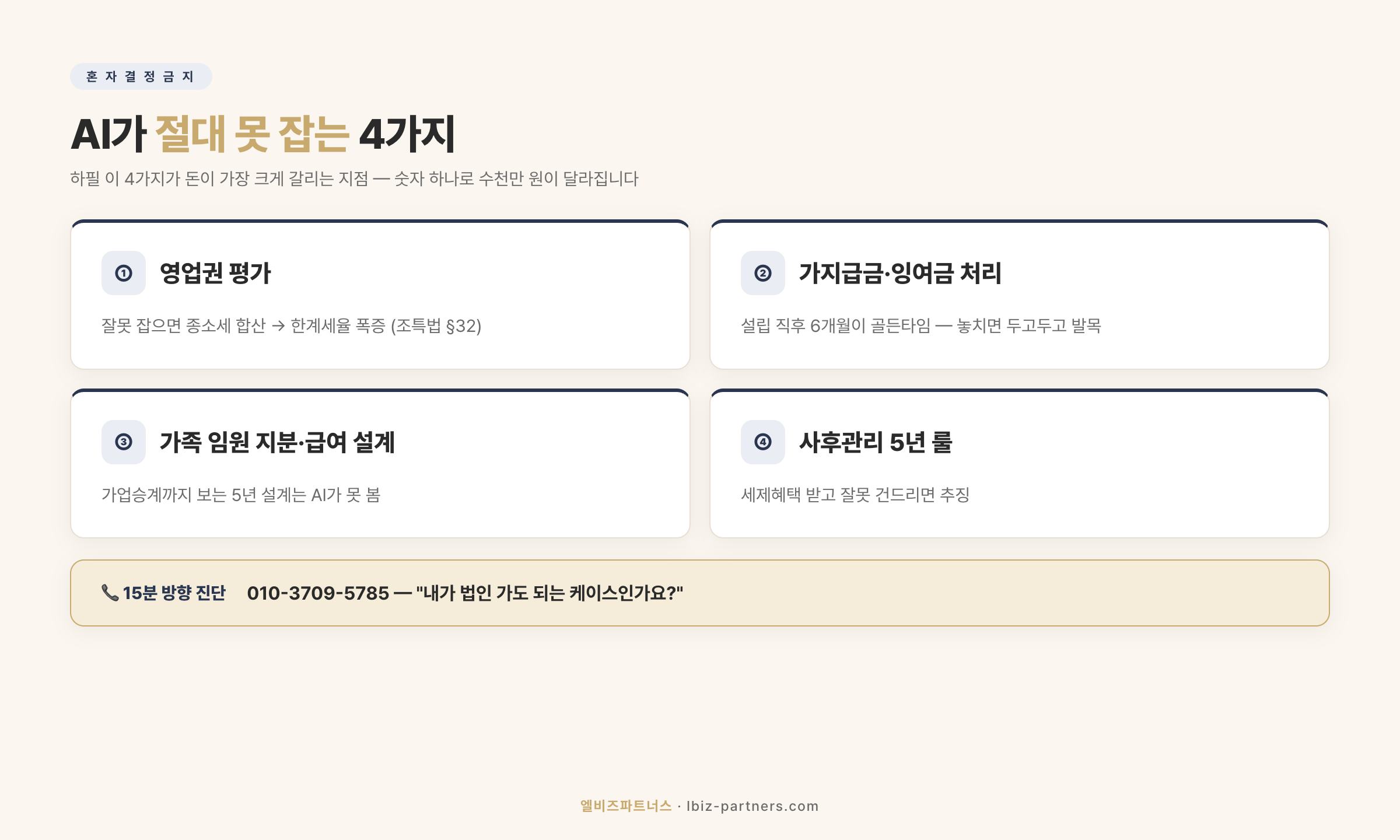Click the 엘비즈파트너스 brand name
This screenshot has height=840, width=1400.
pyautogui.click(x=626, y=806)
